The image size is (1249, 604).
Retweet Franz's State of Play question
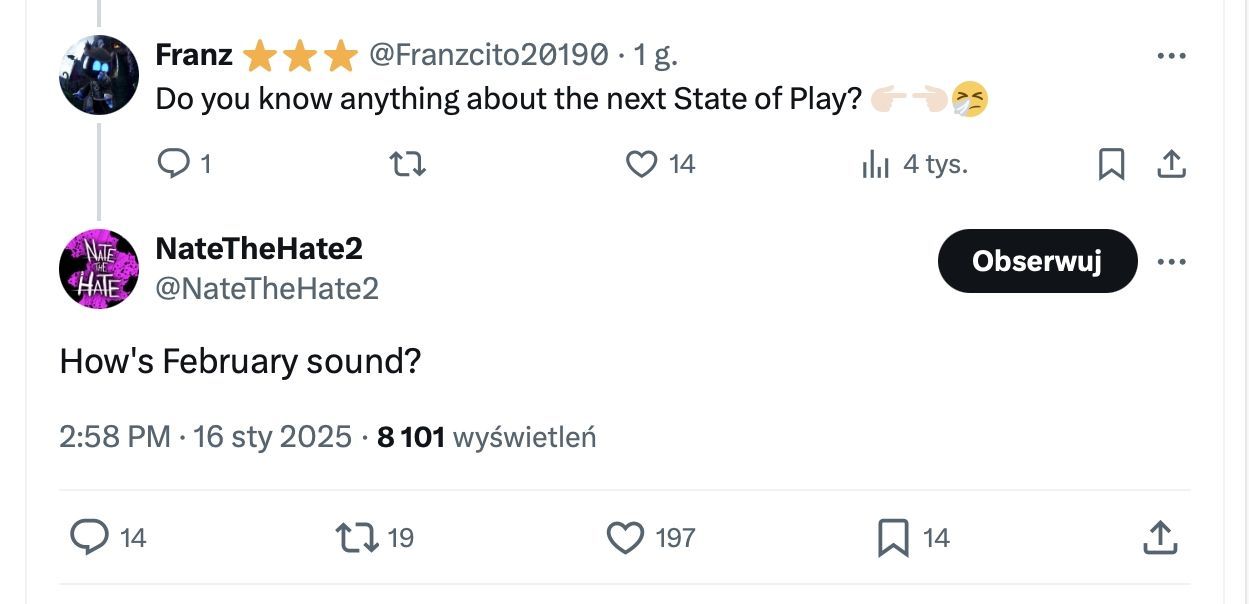[407, 164]
